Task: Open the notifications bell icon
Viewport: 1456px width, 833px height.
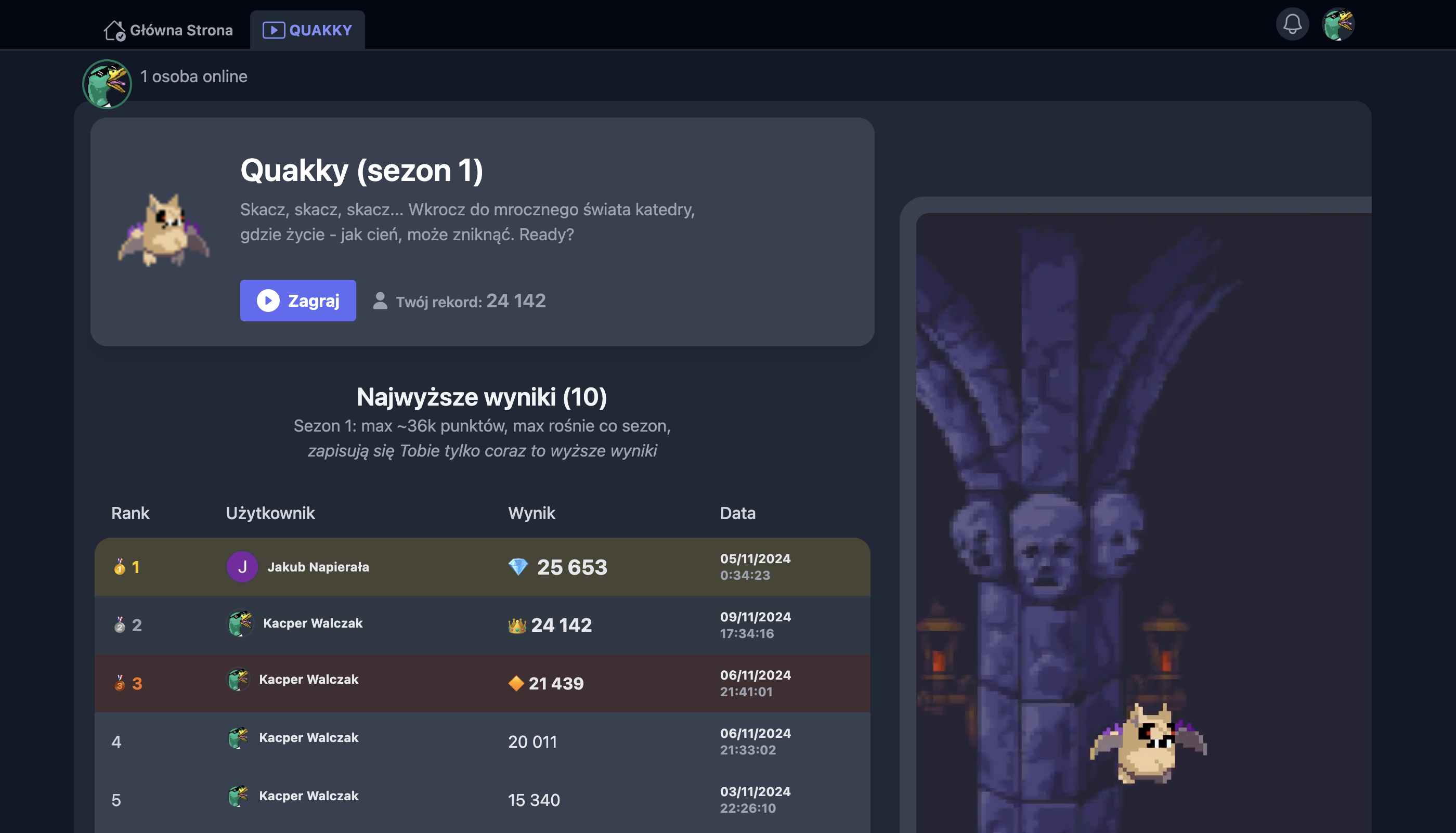Action: (1292, 24)
